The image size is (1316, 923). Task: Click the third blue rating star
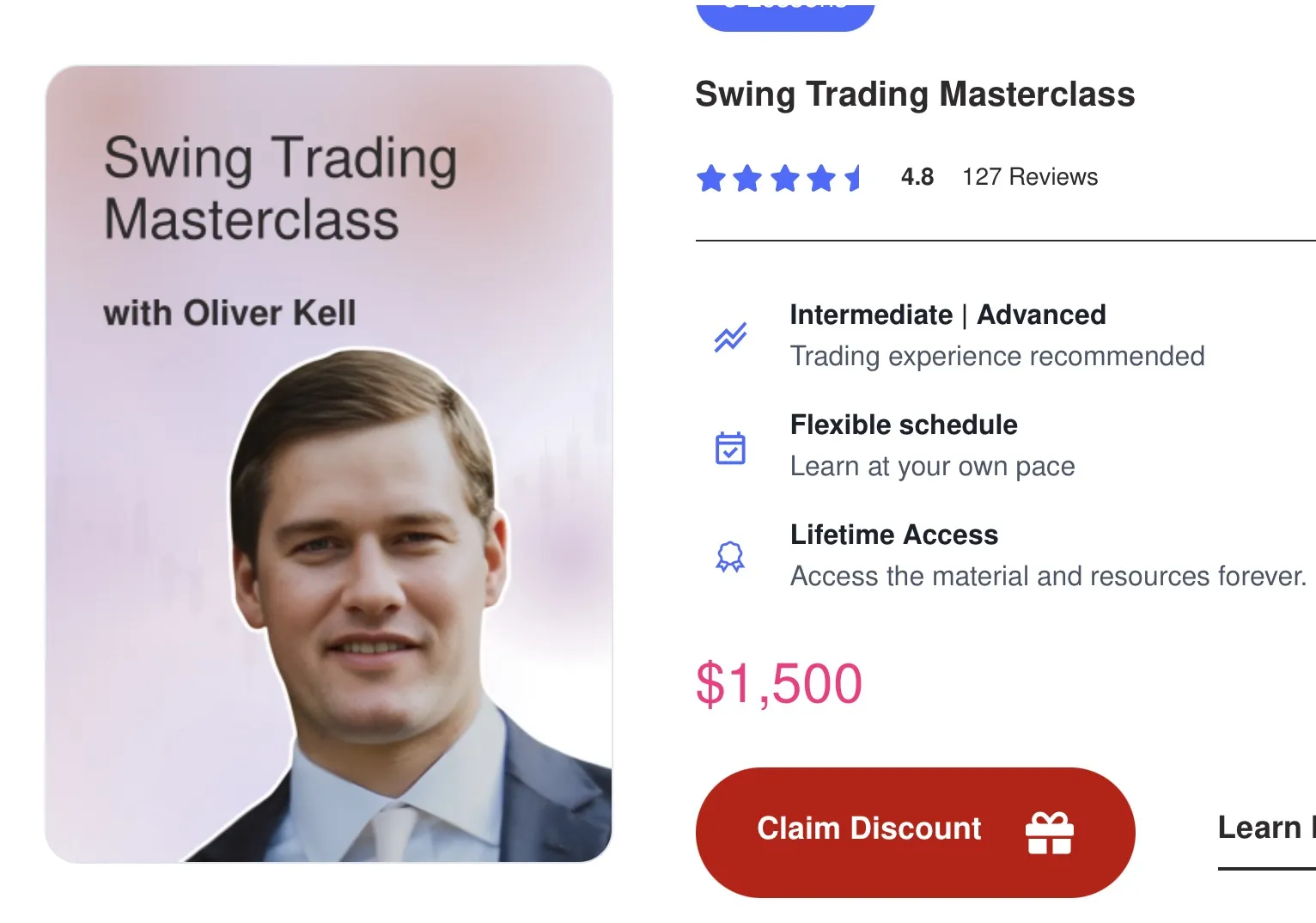[x=785, y=179]
